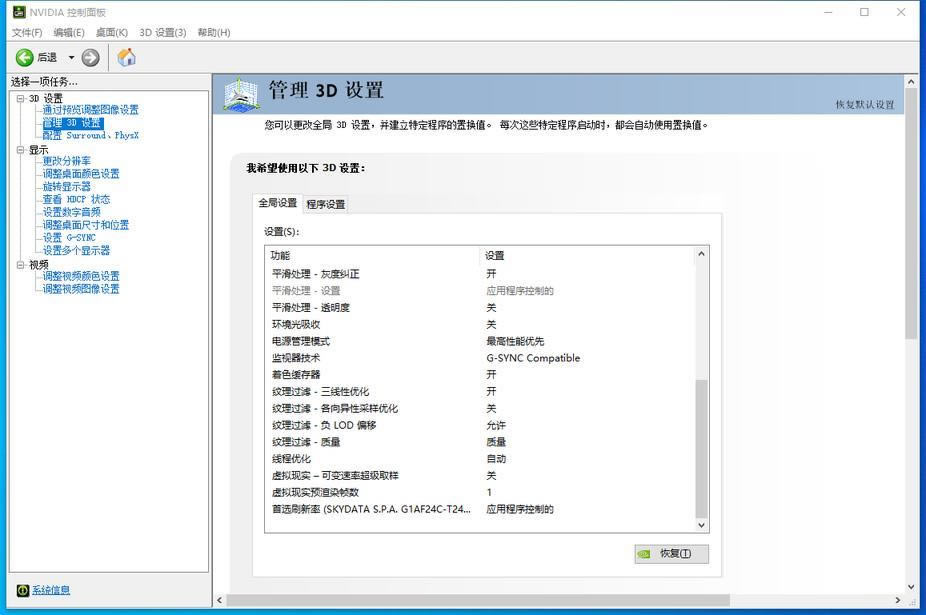Select the 平滑处理 - 灰度纠正 row

pyautogui.click(x=481, y=274)
